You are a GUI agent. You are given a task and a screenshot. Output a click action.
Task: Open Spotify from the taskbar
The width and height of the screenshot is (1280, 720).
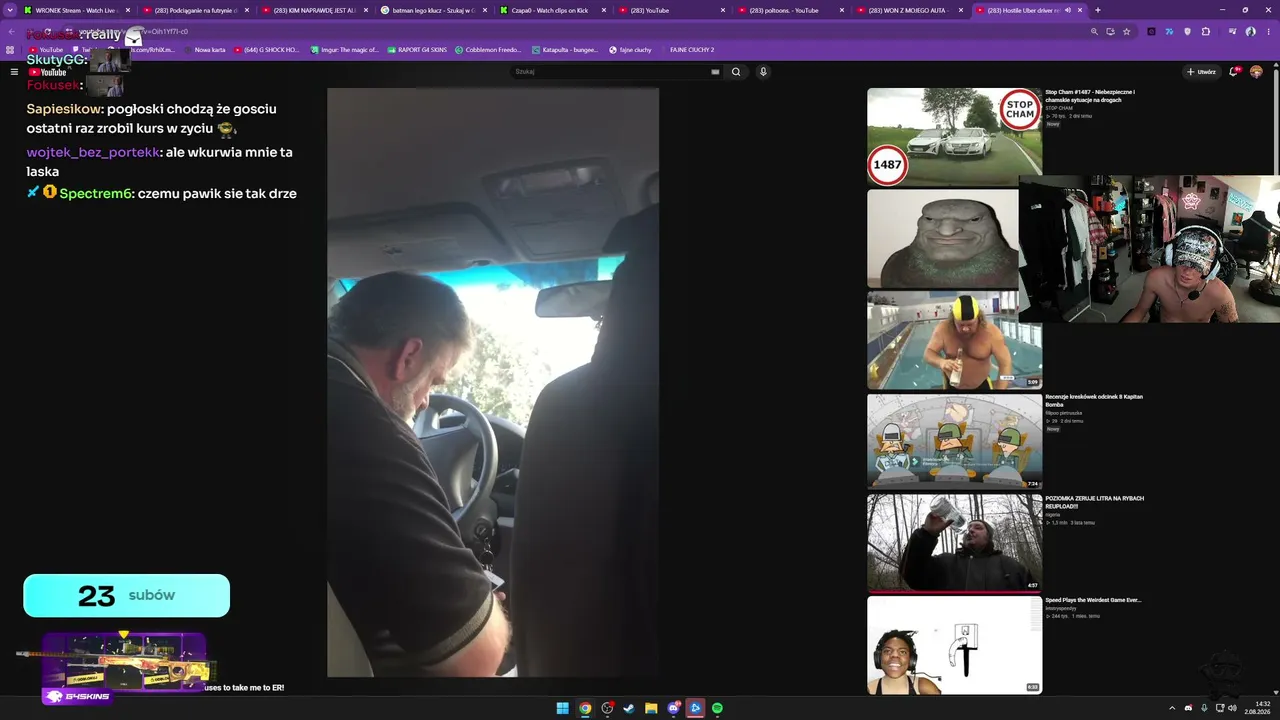coord(717,708)
